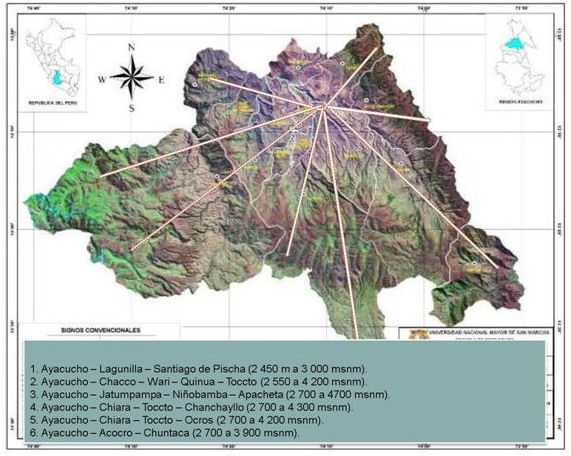Click the compass rose on the map
The height and width of the screenshot is (456, 571).
point(131,78)
